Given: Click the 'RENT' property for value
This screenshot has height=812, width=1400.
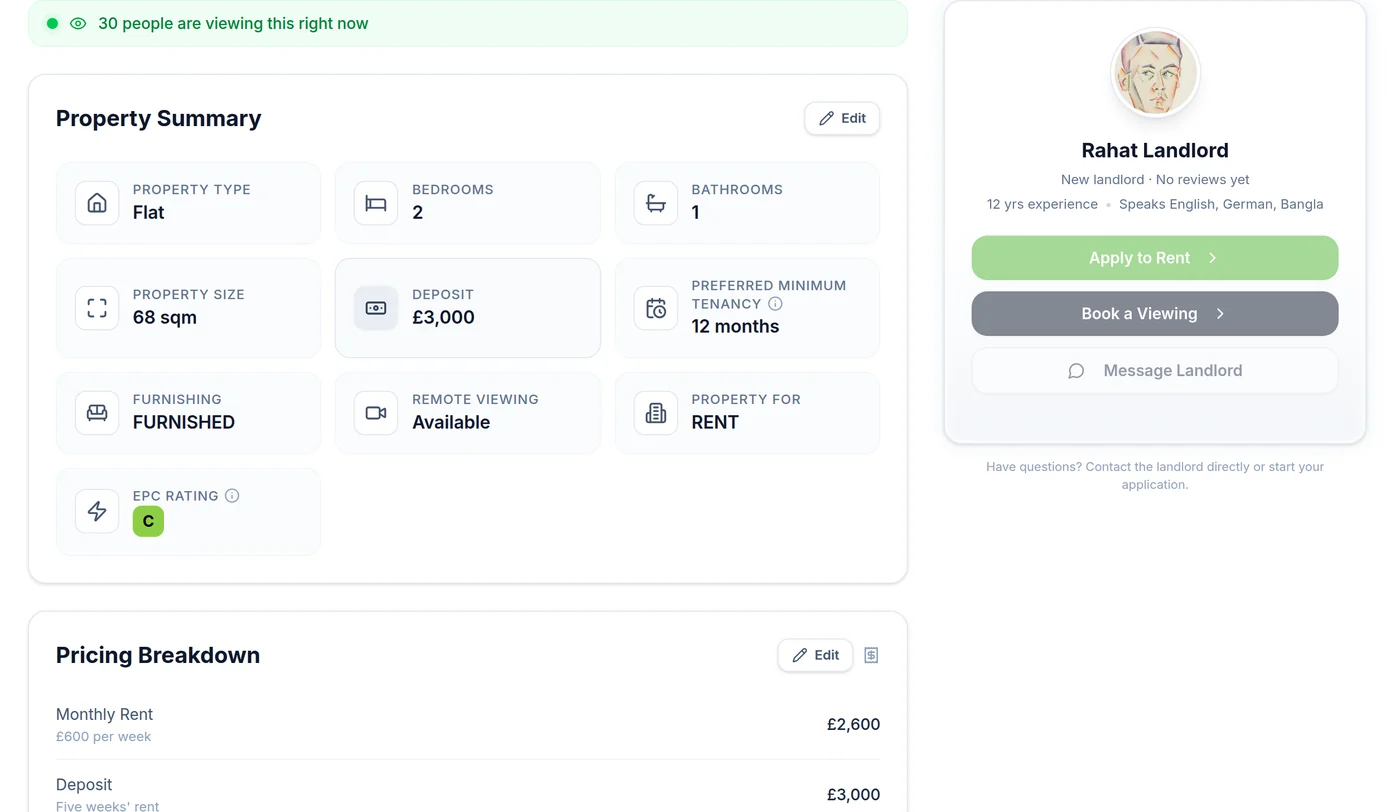Looking at the screenshot, I should pyautogui.click(x=715, y=422).
